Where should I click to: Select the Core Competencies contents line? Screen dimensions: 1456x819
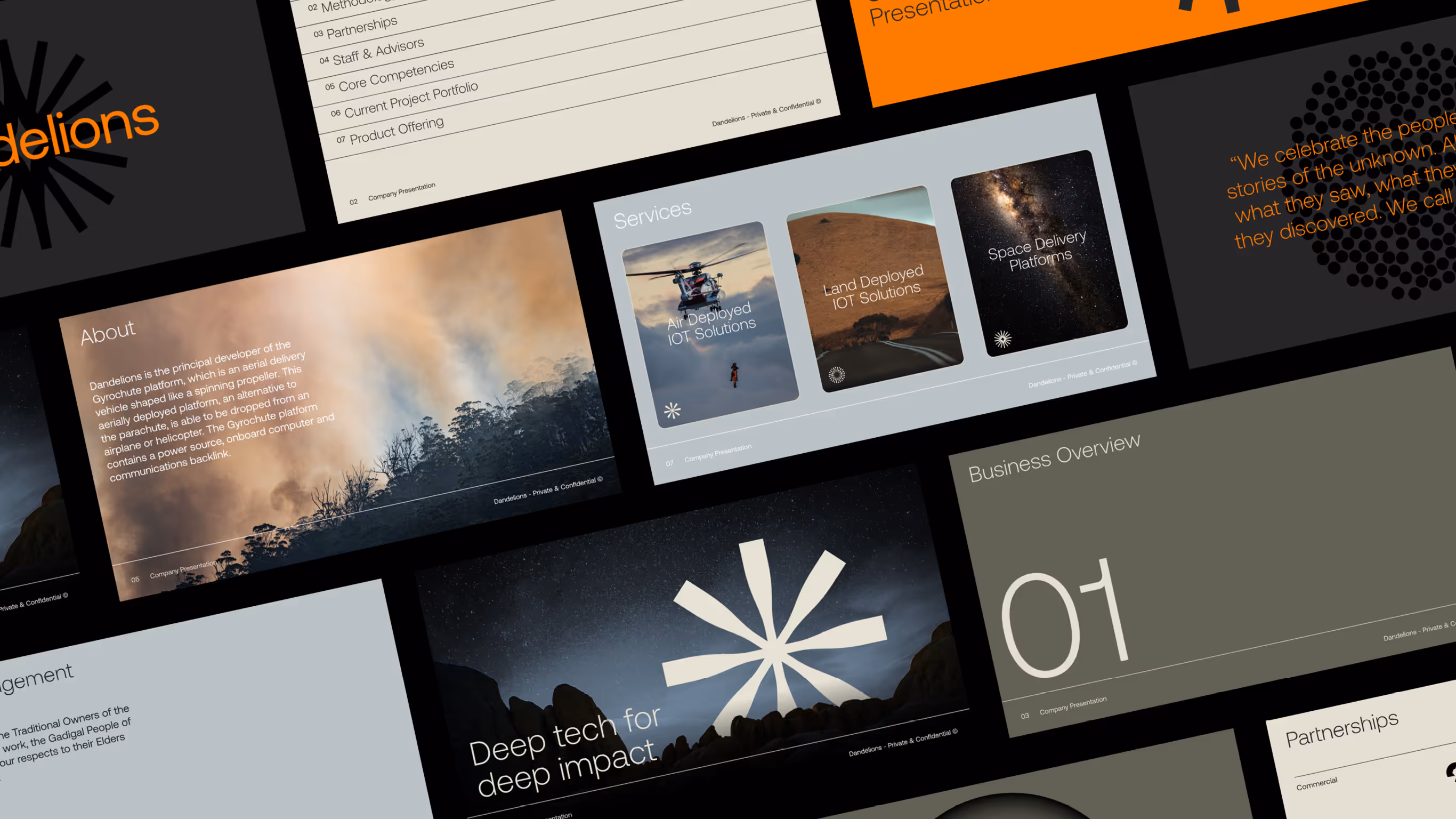(395, 75)
